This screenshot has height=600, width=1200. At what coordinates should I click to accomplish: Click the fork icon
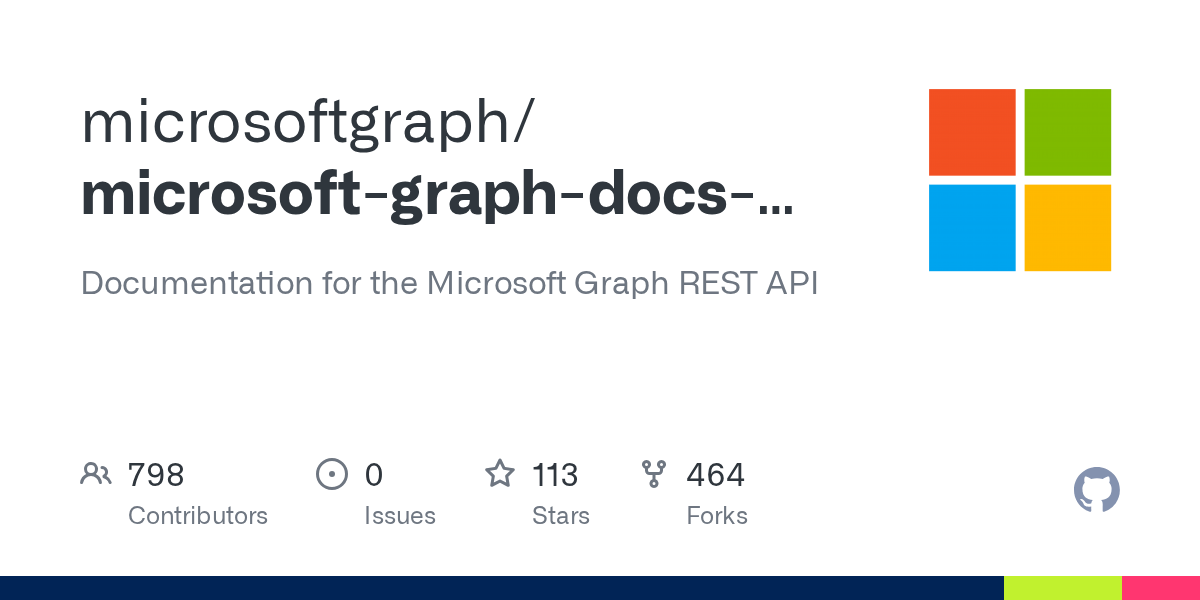(654, 474)
